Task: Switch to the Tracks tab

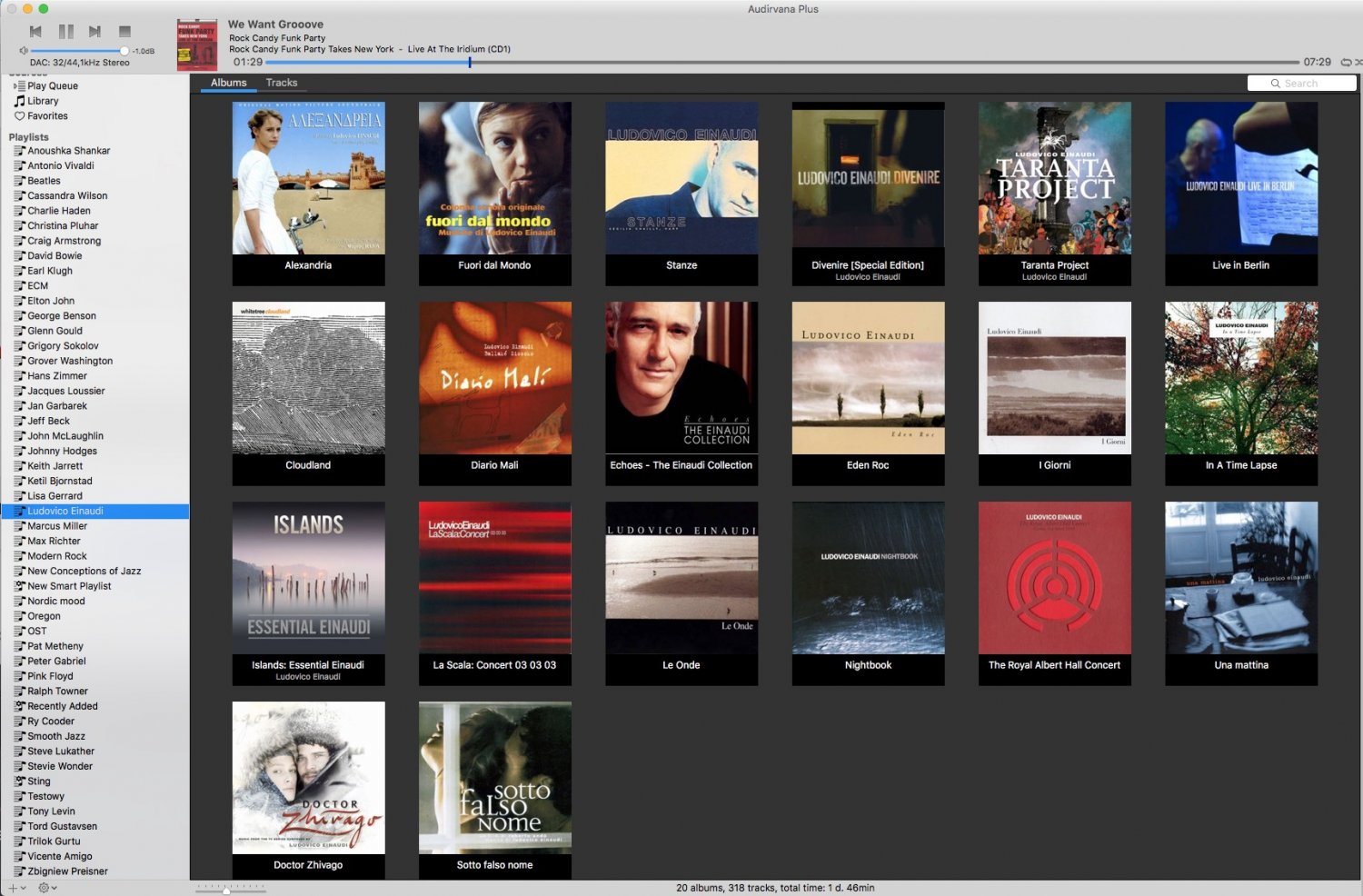Action: [x=282, y=83]
